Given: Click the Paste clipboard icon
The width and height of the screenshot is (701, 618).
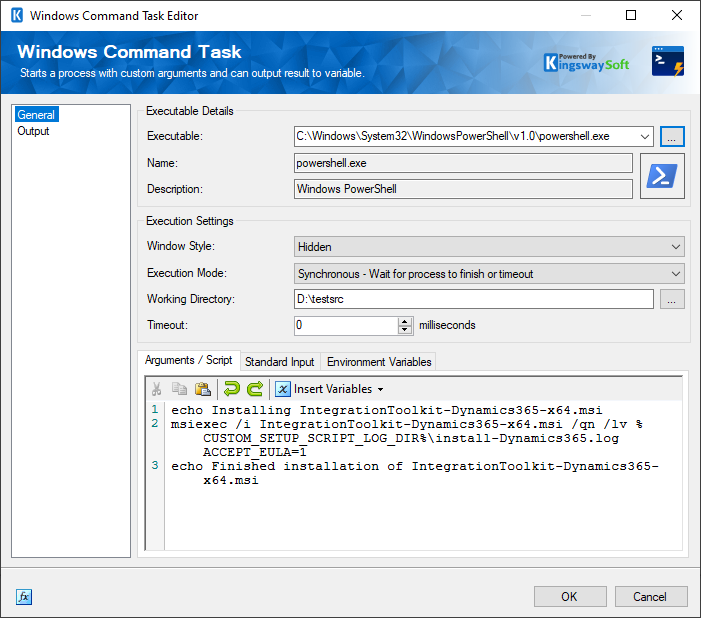Looking at the screenshot, I should (203, 389).
